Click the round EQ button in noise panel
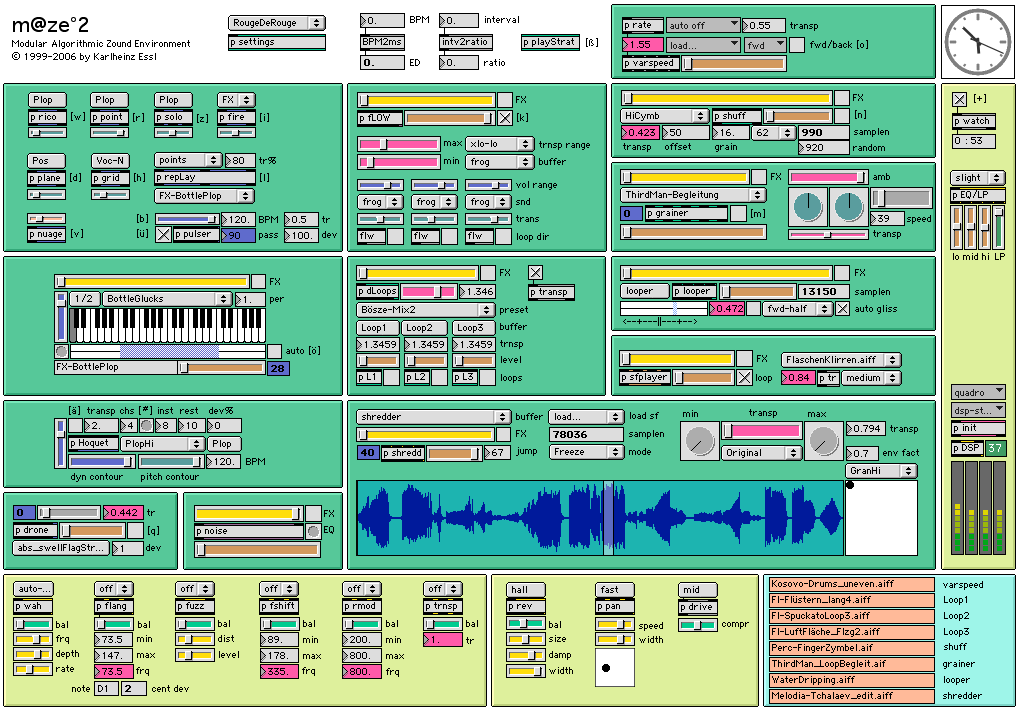 point(314,530)
